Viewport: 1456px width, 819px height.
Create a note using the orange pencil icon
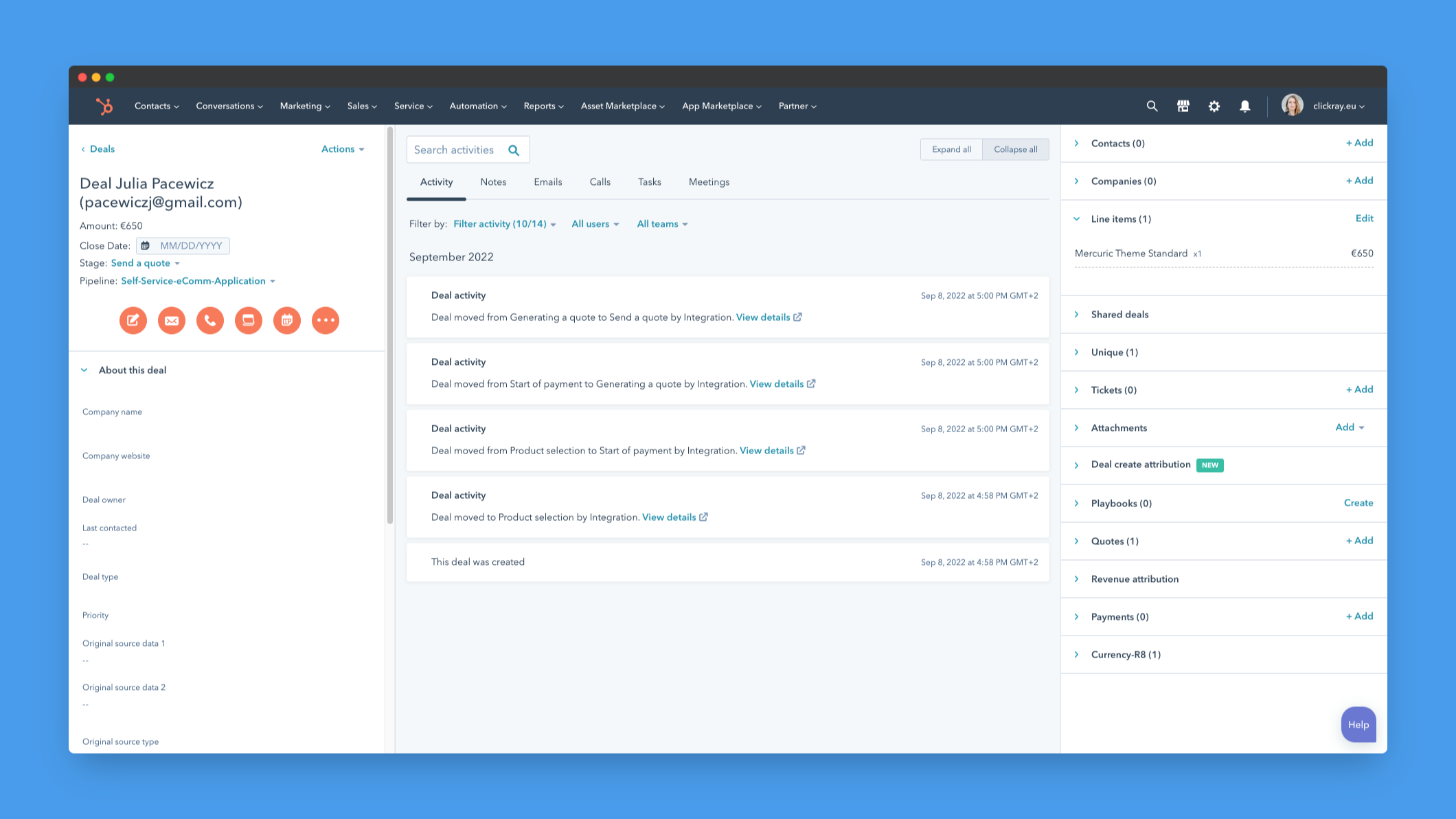point(133,320)
